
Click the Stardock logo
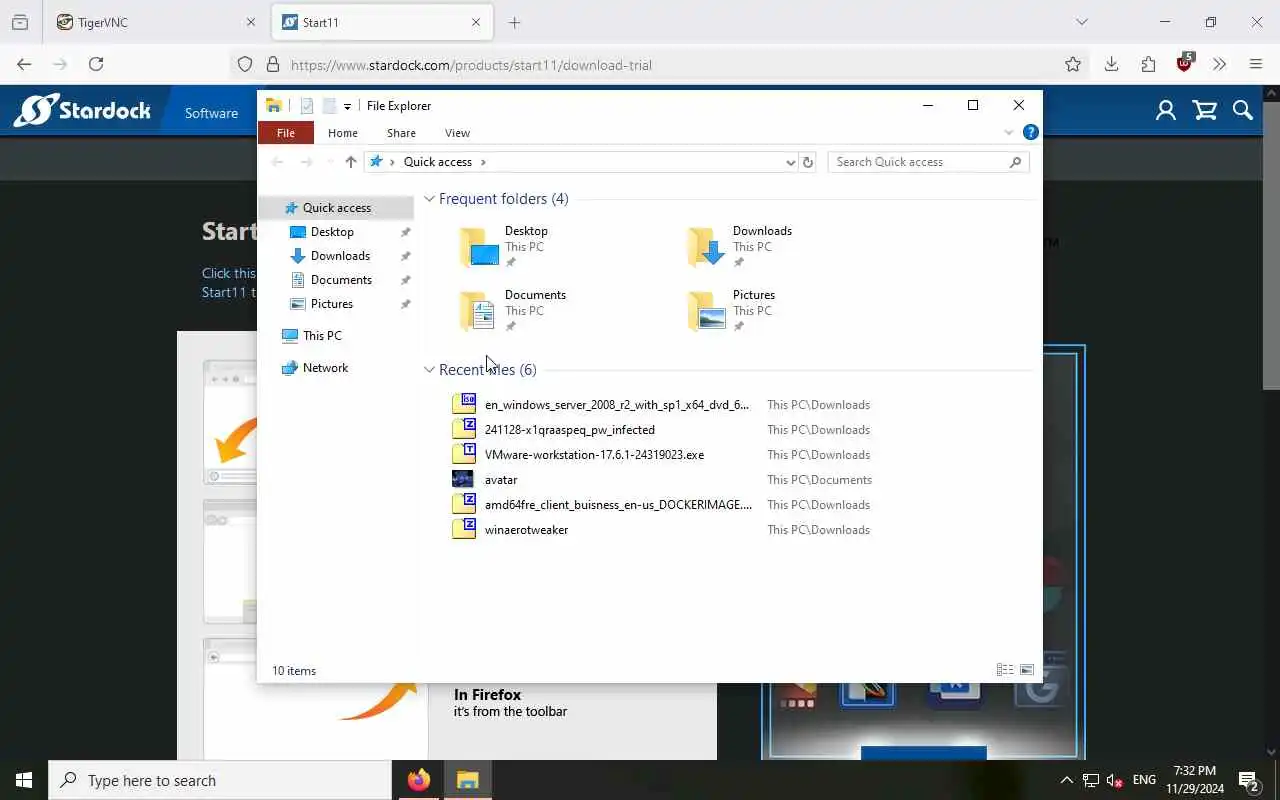[82, 110]
